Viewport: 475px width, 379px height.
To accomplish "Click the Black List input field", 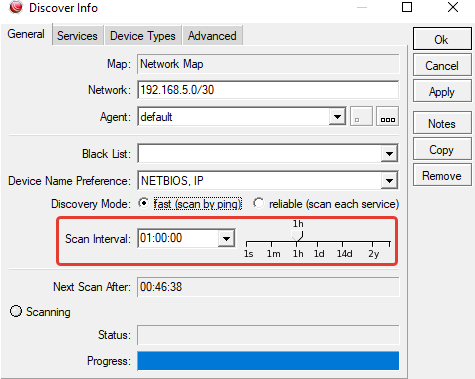I will pos(259,154).
